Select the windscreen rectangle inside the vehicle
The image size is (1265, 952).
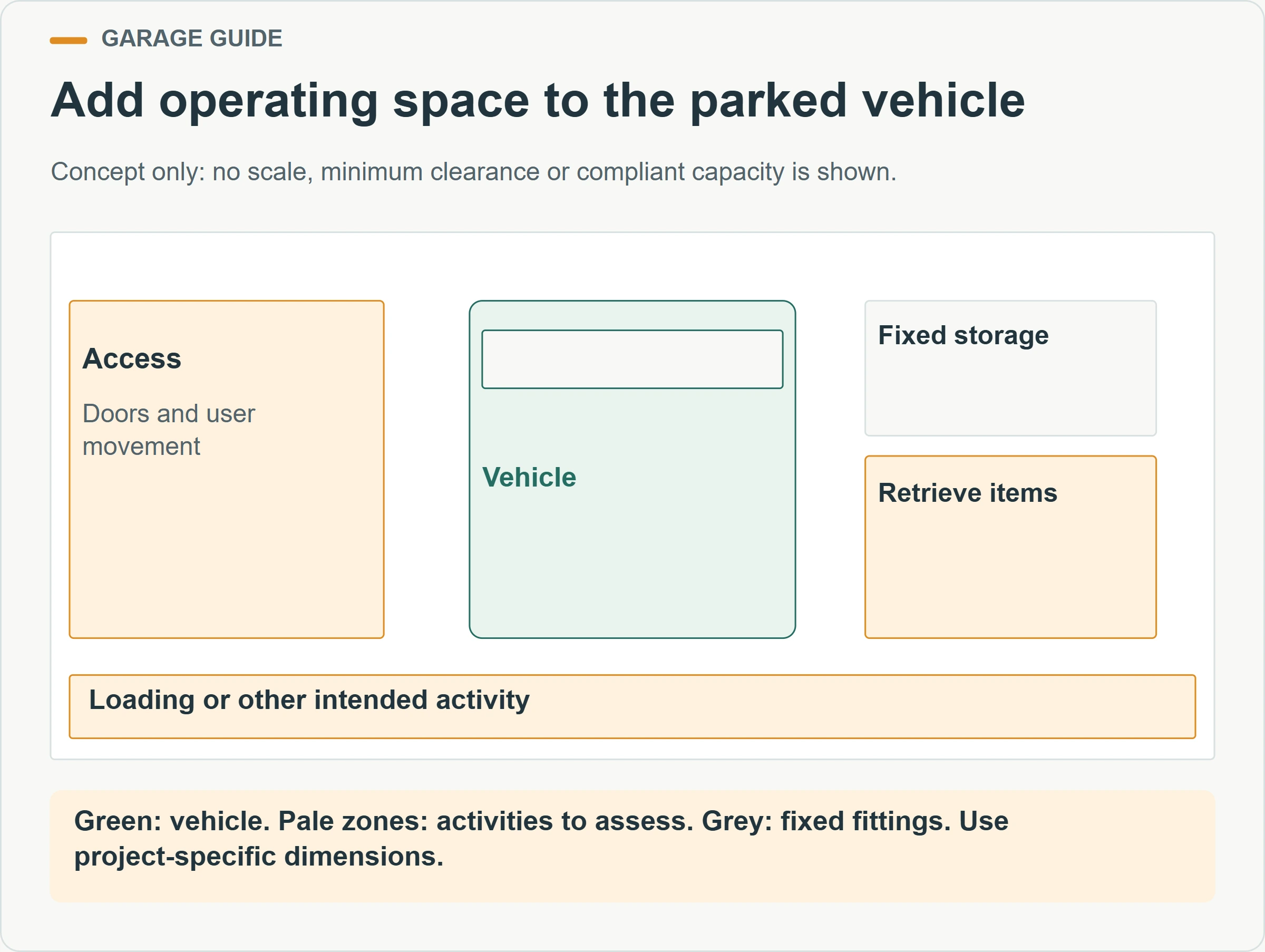point(632,359)
